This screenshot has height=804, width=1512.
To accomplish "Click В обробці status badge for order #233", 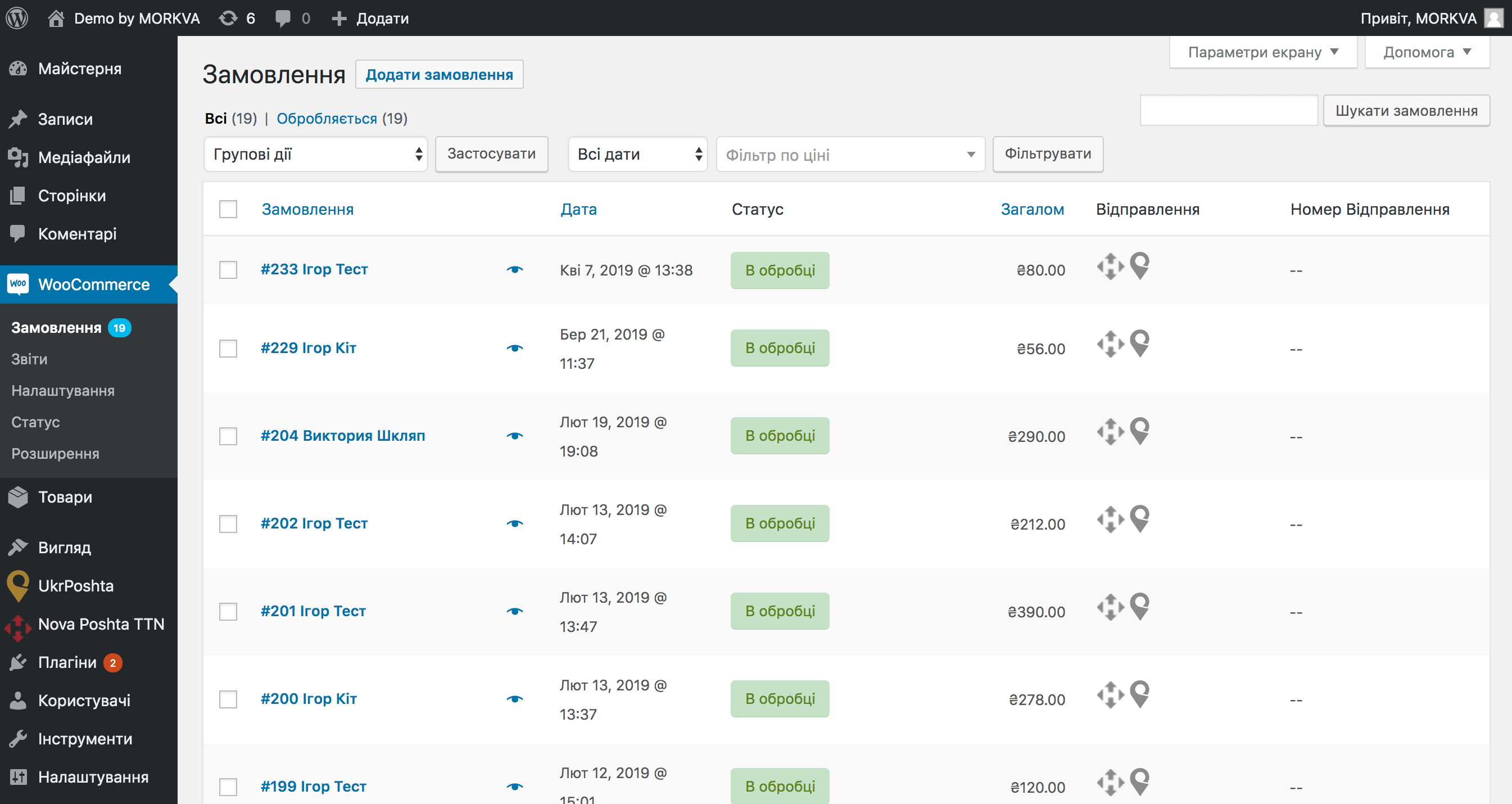I will click(x=780, y=270).
